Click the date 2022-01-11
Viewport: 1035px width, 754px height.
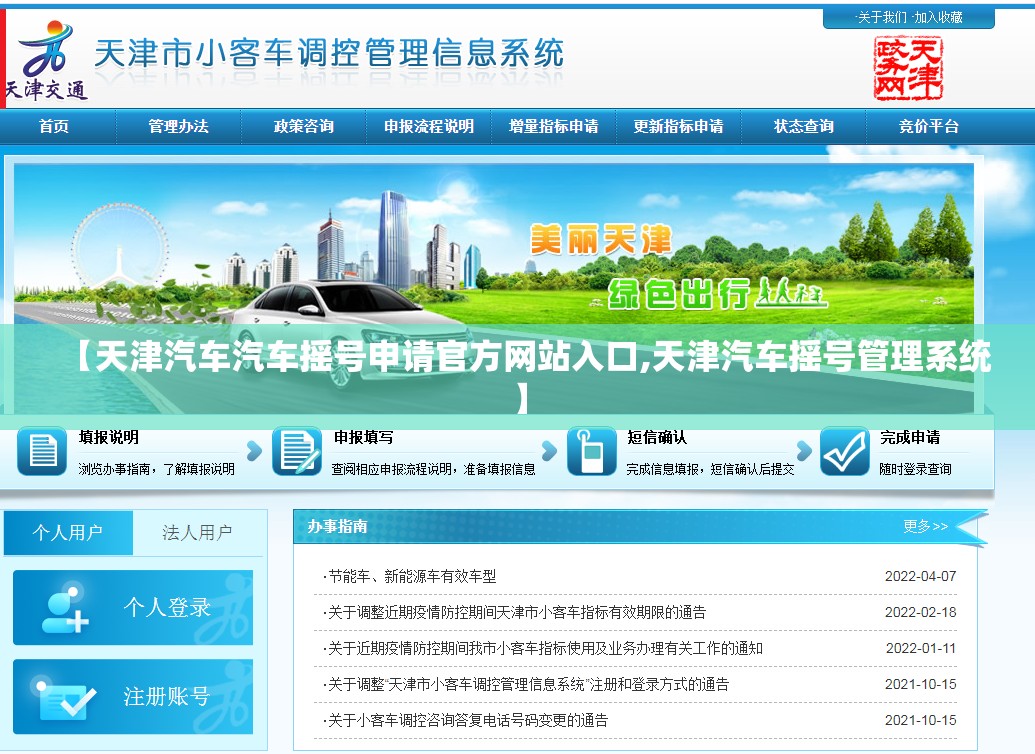pyautogui.click(x=921, y=648)
